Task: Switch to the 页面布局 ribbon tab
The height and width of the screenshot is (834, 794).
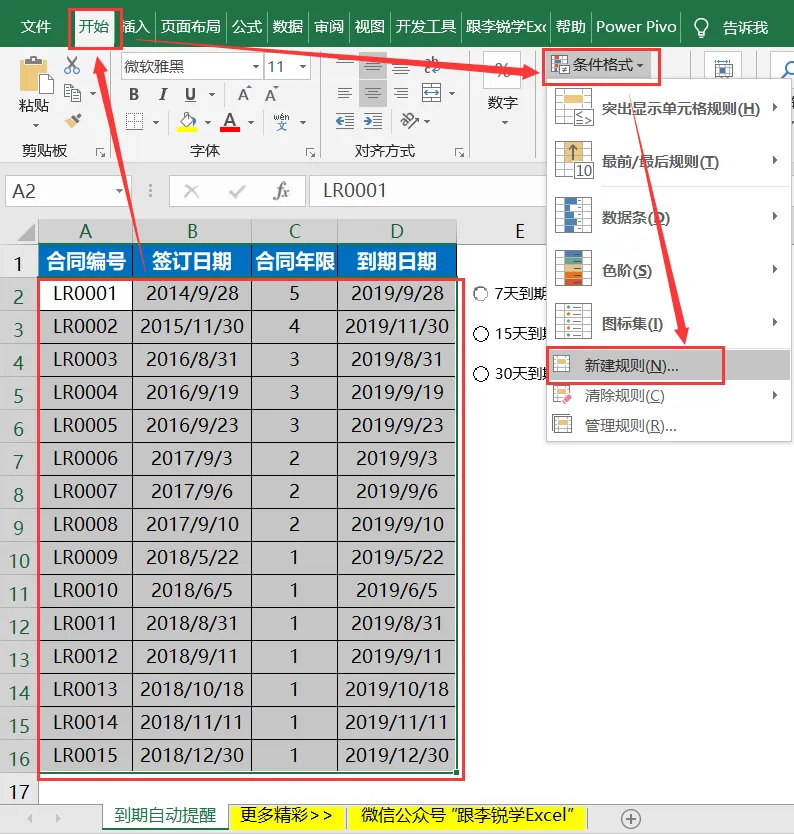Action: pos(191,27)
